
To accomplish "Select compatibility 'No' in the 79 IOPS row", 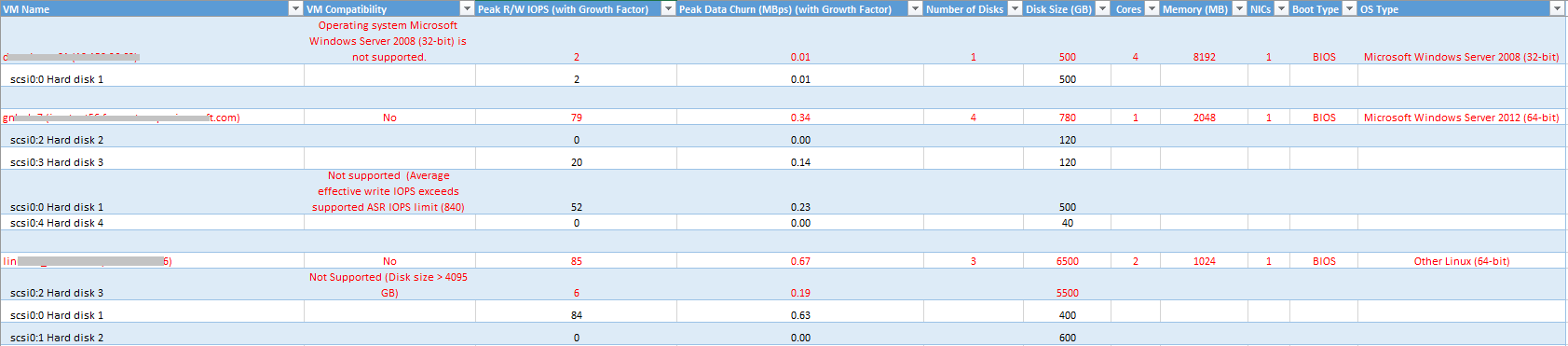I will point(389,118).
